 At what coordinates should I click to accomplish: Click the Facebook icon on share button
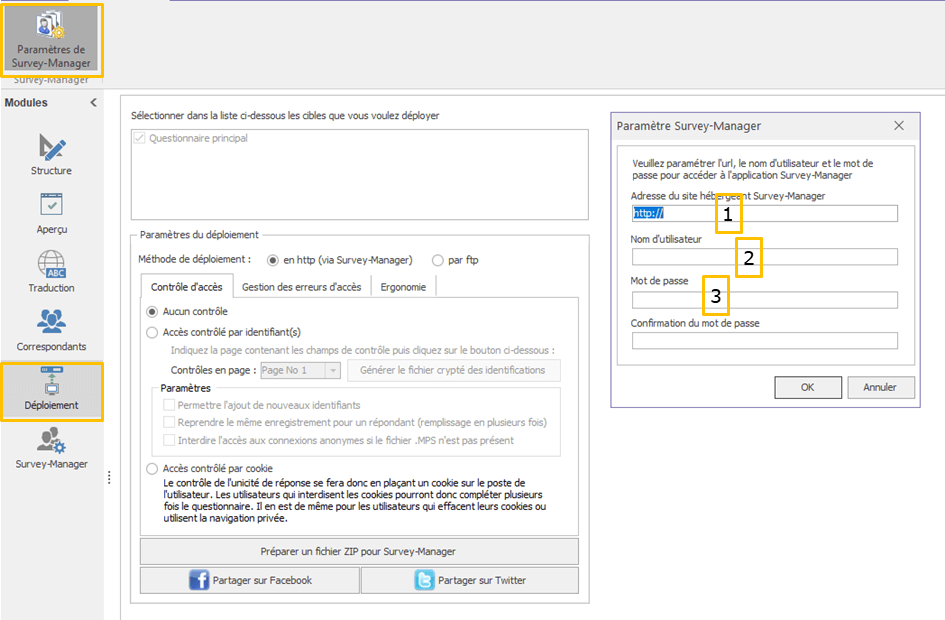(x=198, y=580)
